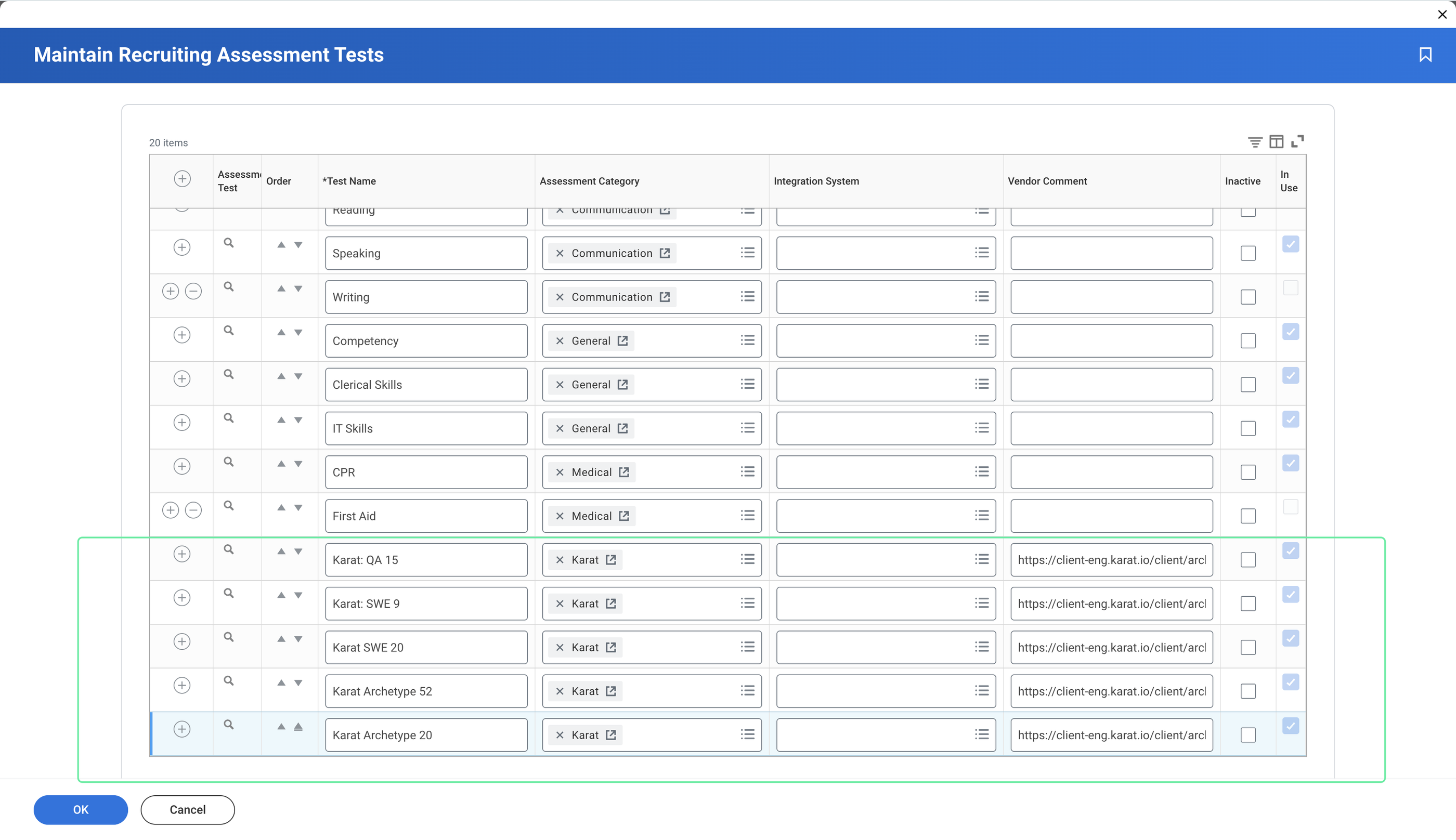Remove the Writing row with minus icon

[x=193, y=291]
